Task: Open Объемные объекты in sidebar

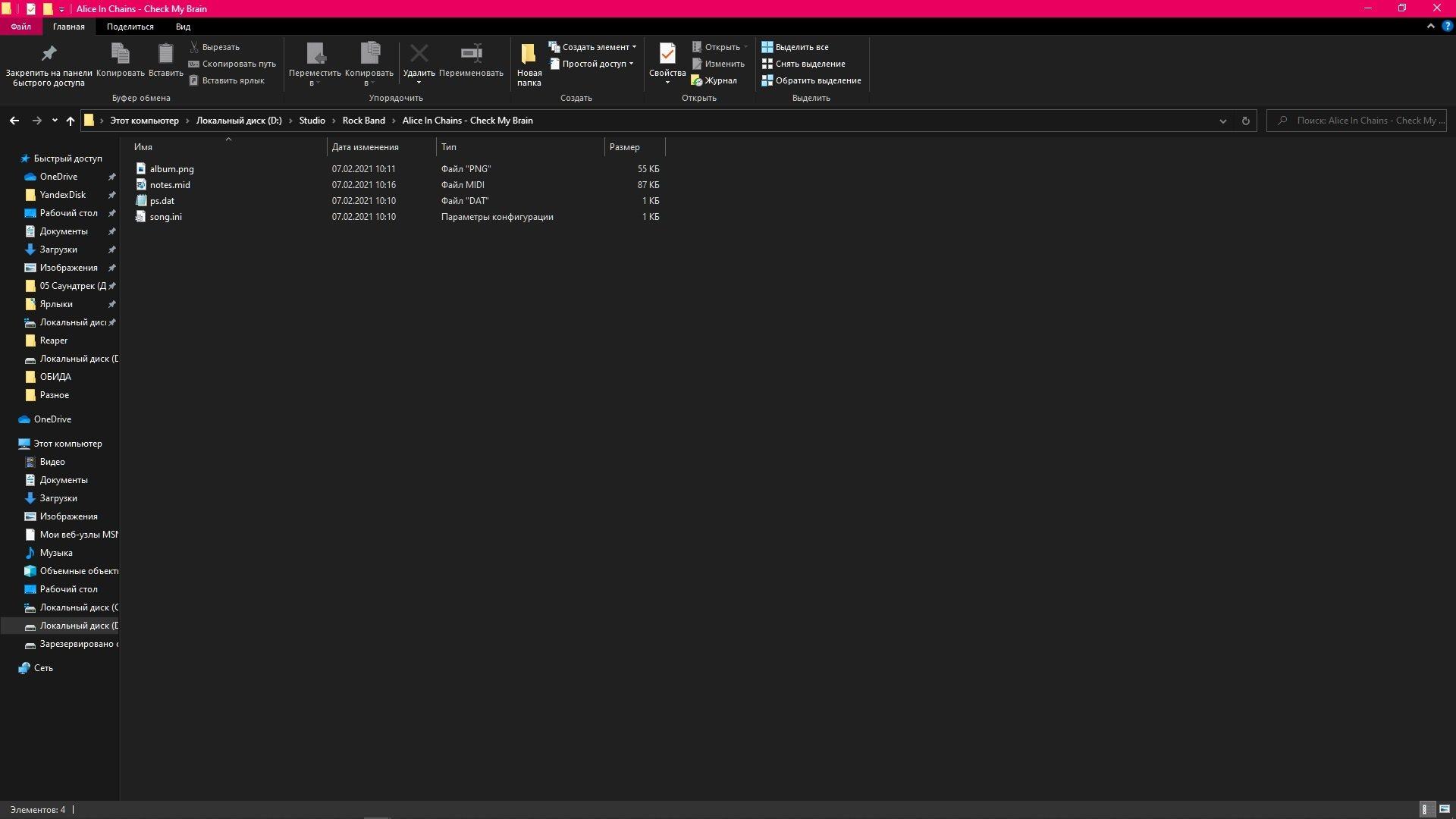Action: (79, 571)
